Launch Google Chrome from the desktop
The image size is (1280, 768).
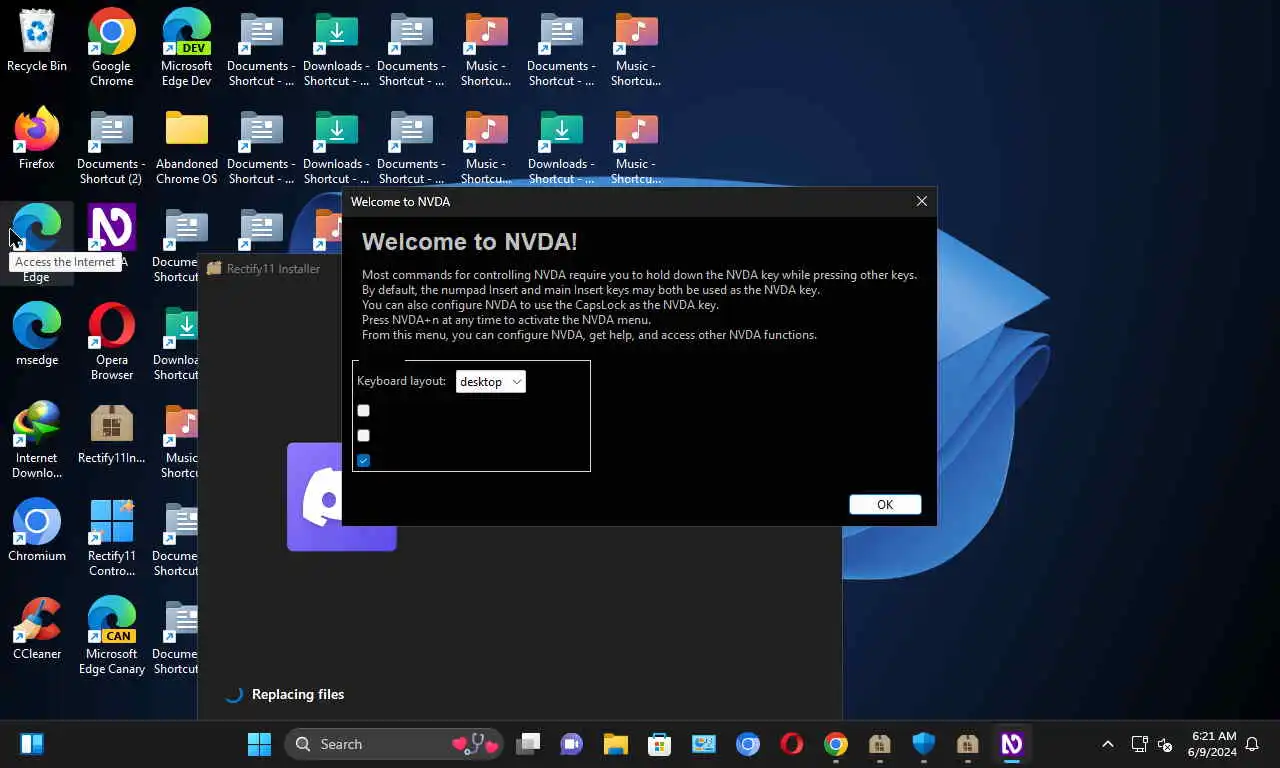tap(111, 47)
